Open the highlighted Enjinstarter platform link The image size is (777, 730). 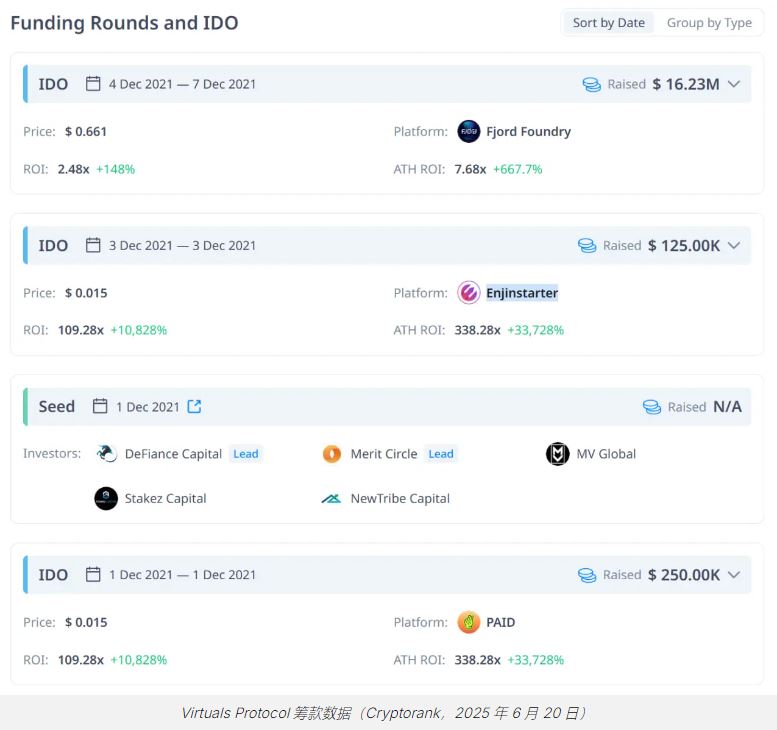tap(522, 293)
